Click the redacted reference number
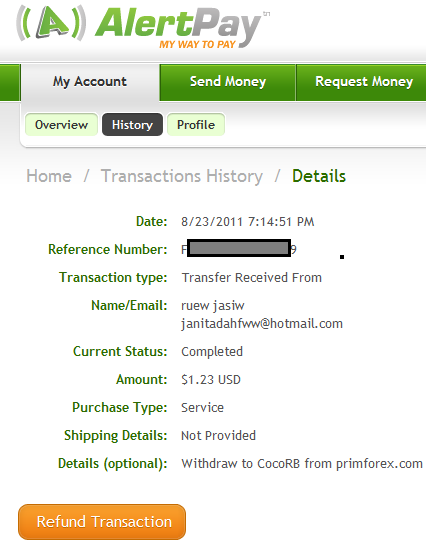426x546 pixels. 239,248
